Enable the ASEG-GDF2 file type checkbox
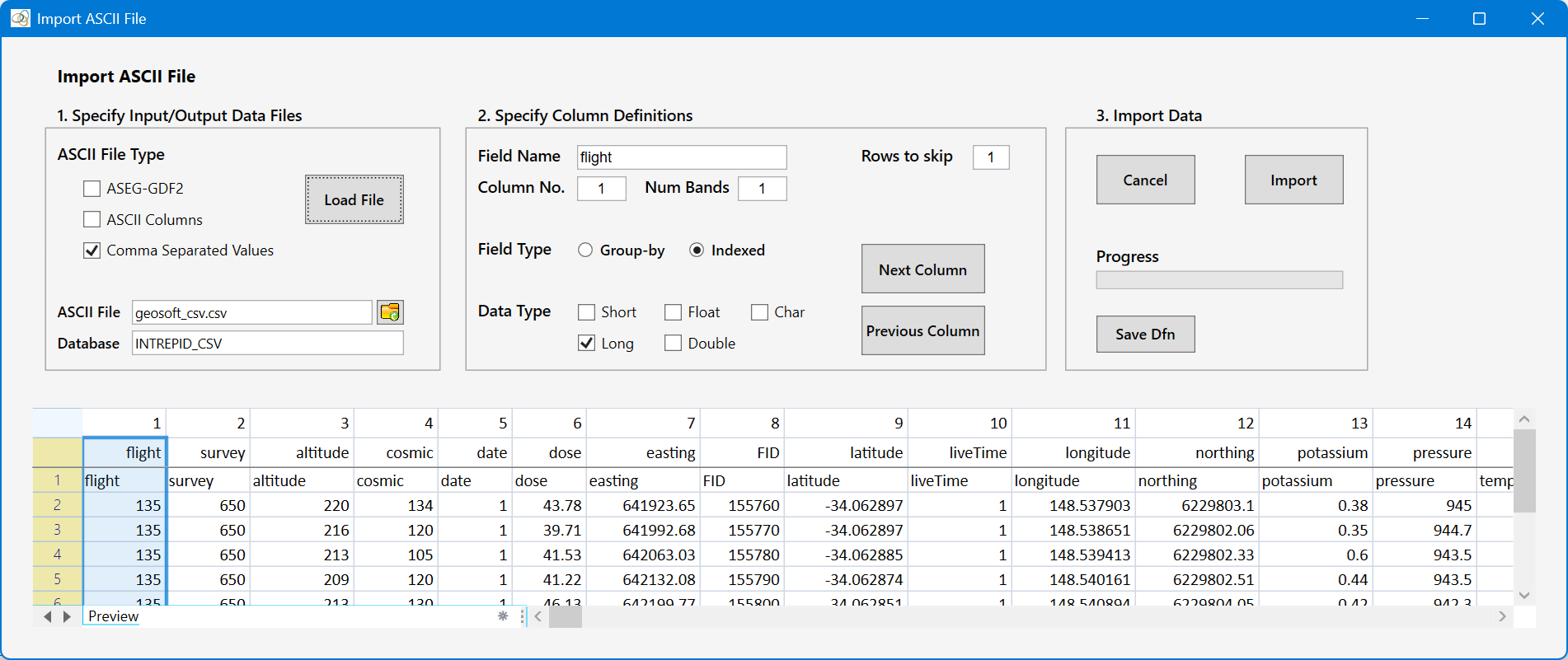The image size is (1568, 660). [92, 189]
